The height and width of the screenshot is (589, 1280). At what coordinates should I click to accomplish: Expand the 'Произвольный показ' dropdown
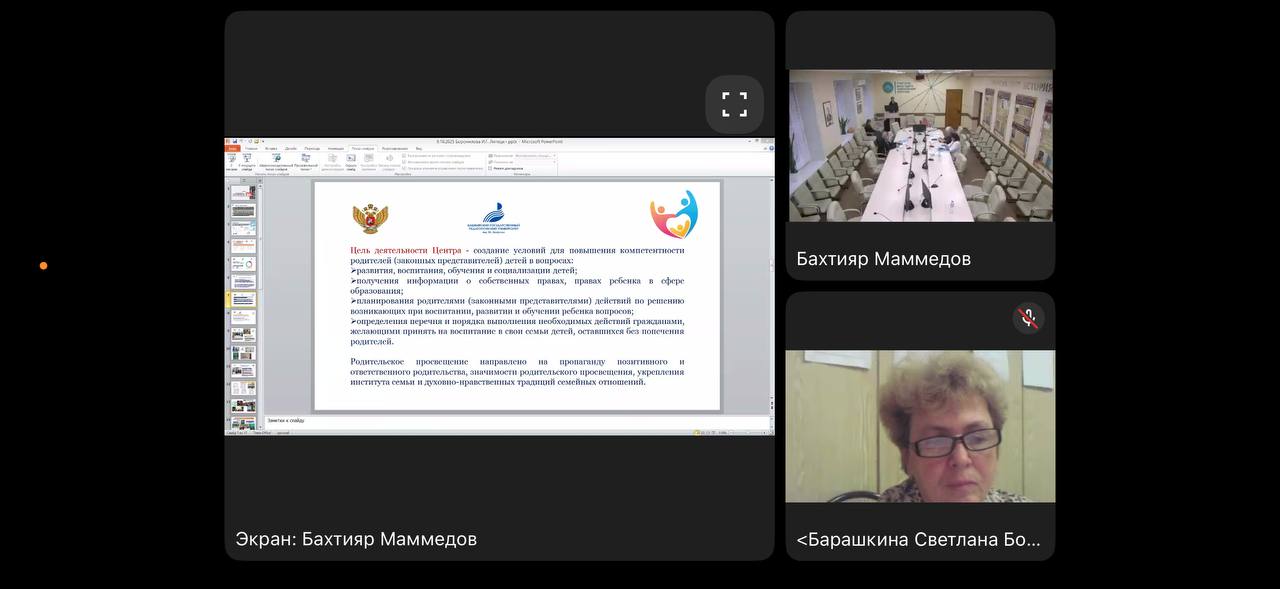[x=305, y=159]
